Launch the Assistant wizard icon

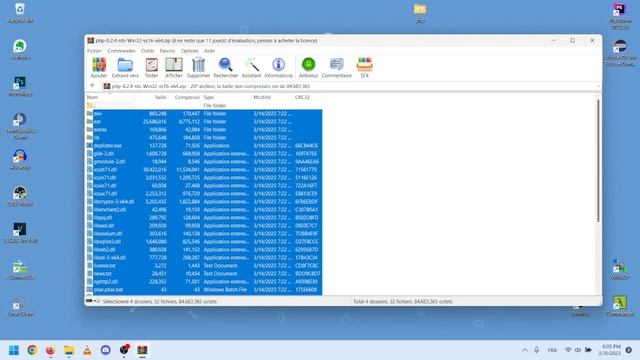click(251, 67)
